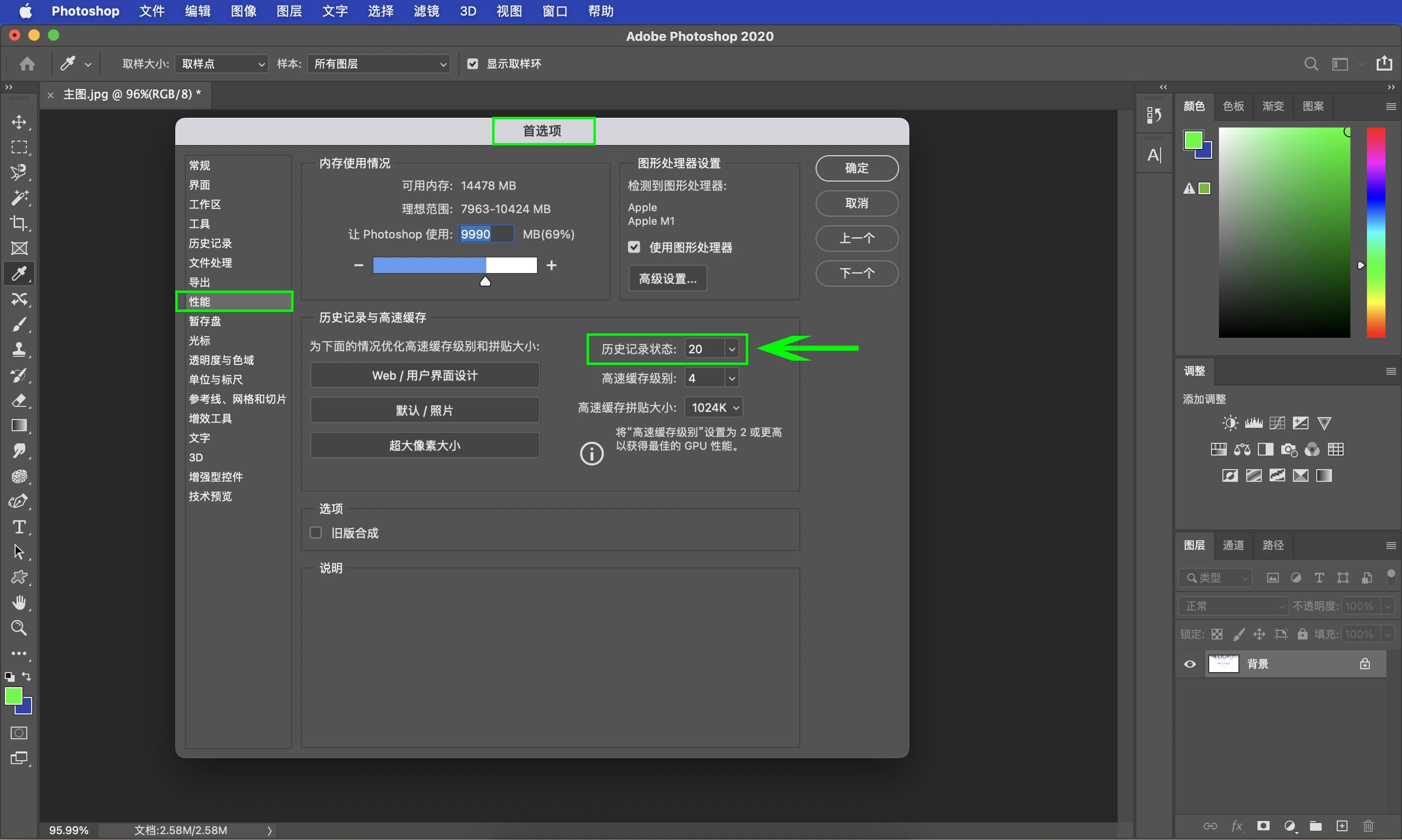Click the share icon at top right
Screen dimensions: 1402x840
pyautogui.click(x=1384, y=63)
